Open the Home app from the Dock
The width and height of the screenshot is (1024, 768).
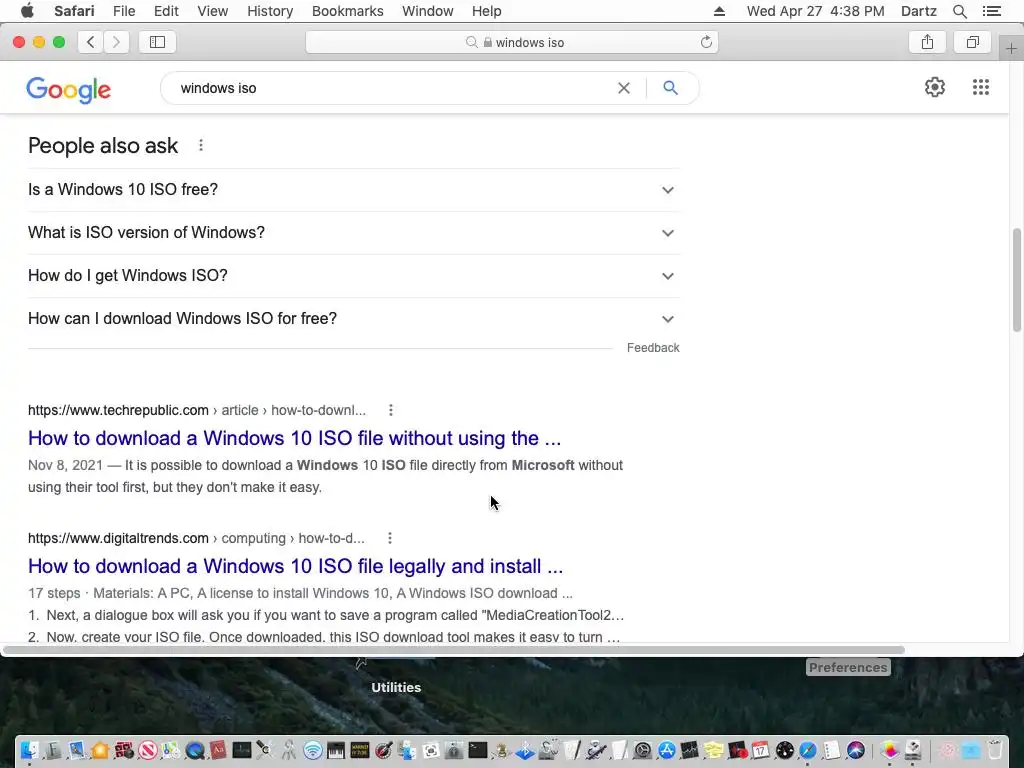point(100,750)
